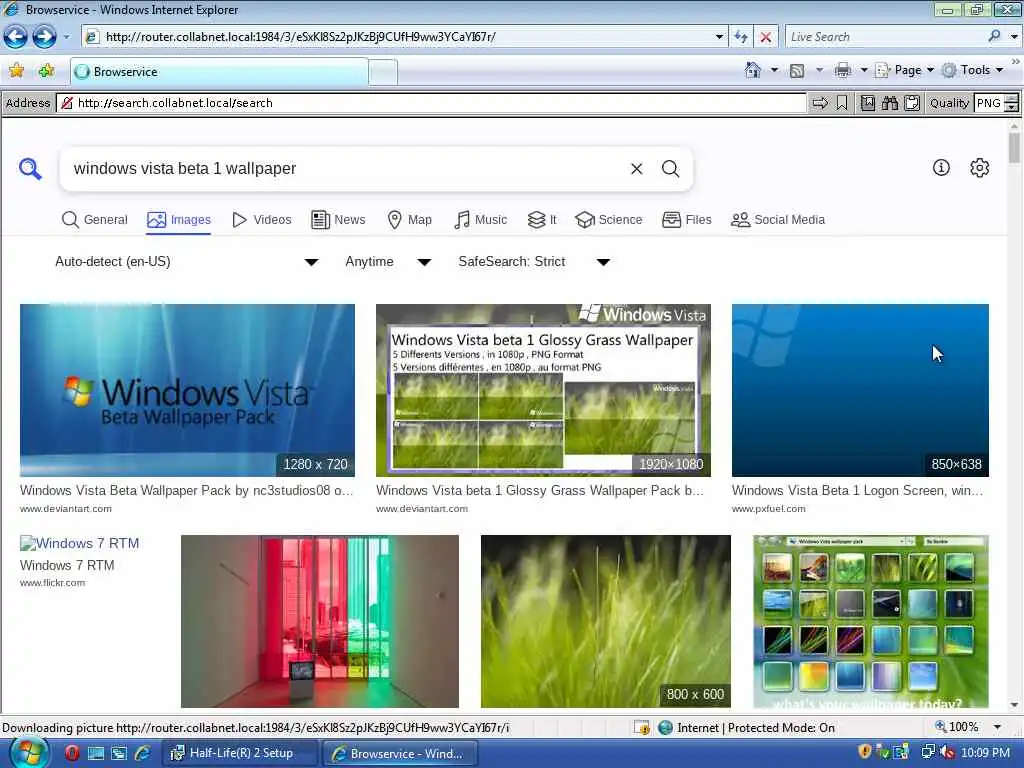Expand address bar URL history dropdown

pos(719,37)
